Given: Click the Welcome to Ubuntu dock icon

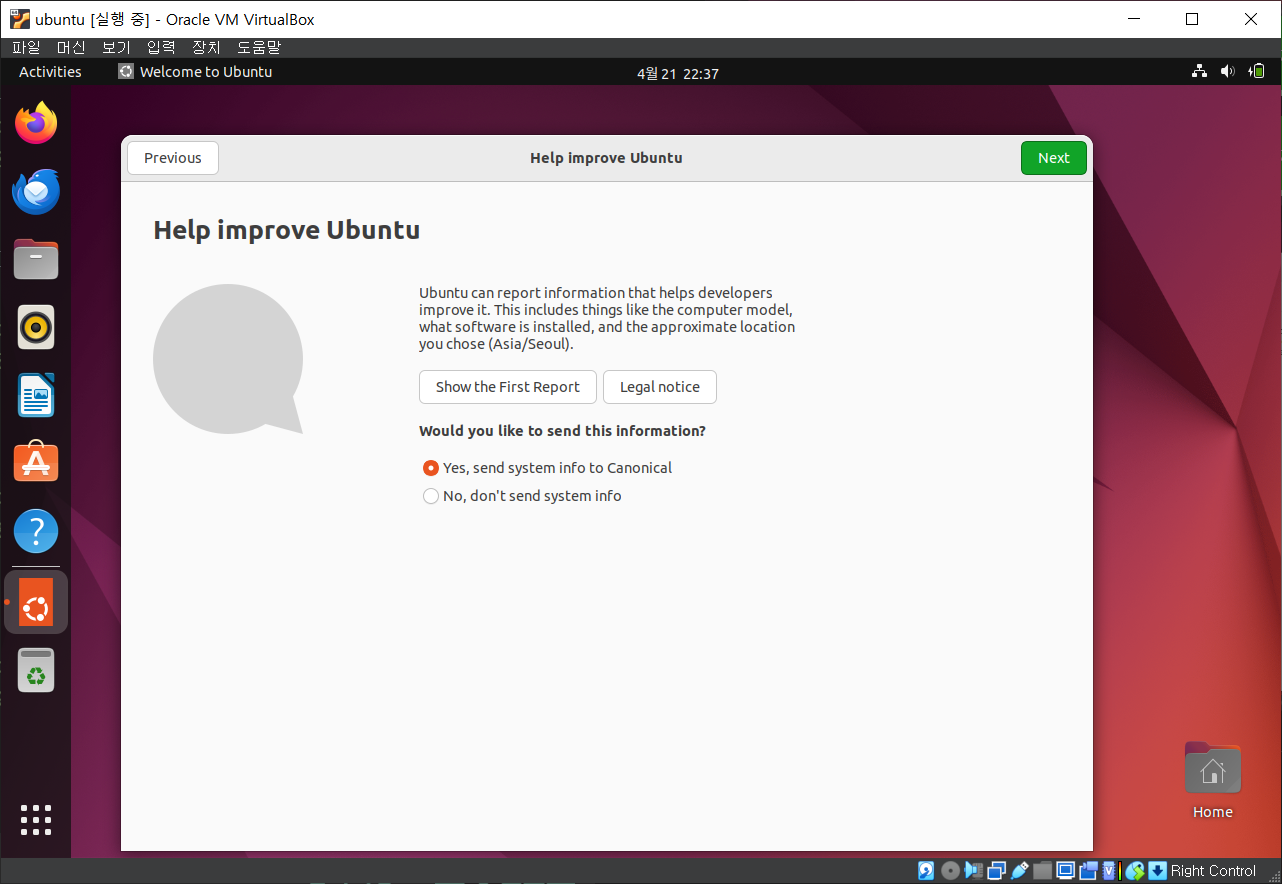Looking at the screenshot, I should click(36, 602).
